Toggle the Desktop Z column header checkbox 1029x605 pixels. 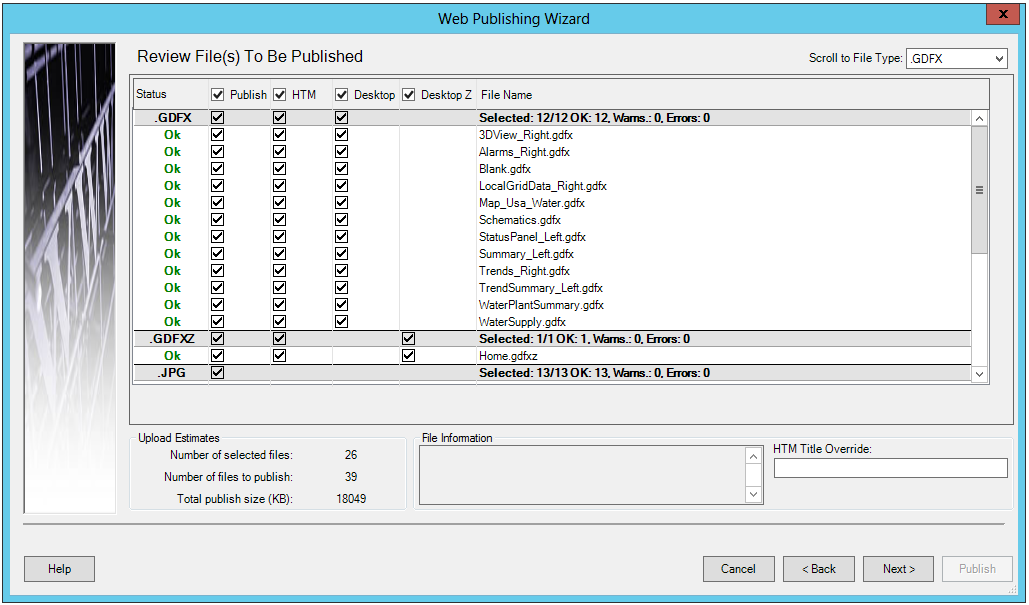tap(408, 95)
